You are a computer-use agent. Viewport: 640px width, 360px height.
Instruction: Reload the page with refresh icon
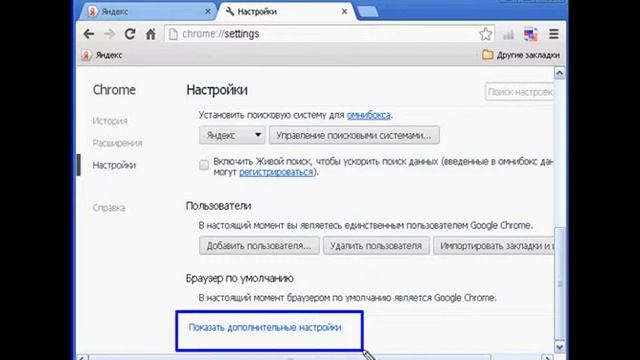[130, 34]
